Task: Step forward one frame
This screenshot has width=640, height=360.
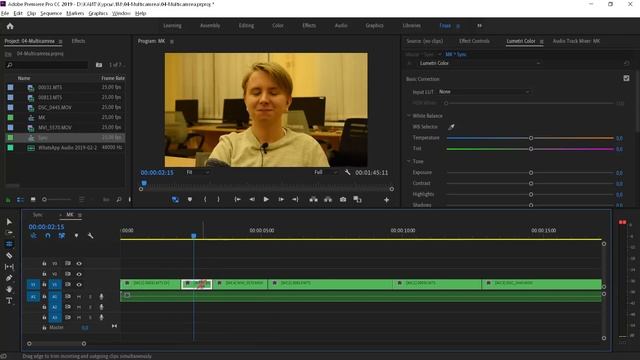Action: (x=281, y=199)
